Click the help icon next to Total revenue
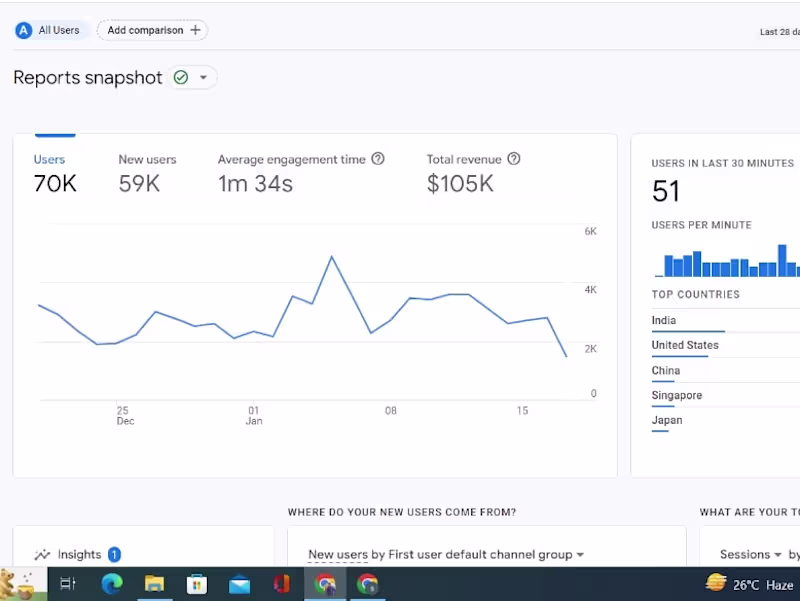Viewport: 800px width, 601px height. (514, 159)
